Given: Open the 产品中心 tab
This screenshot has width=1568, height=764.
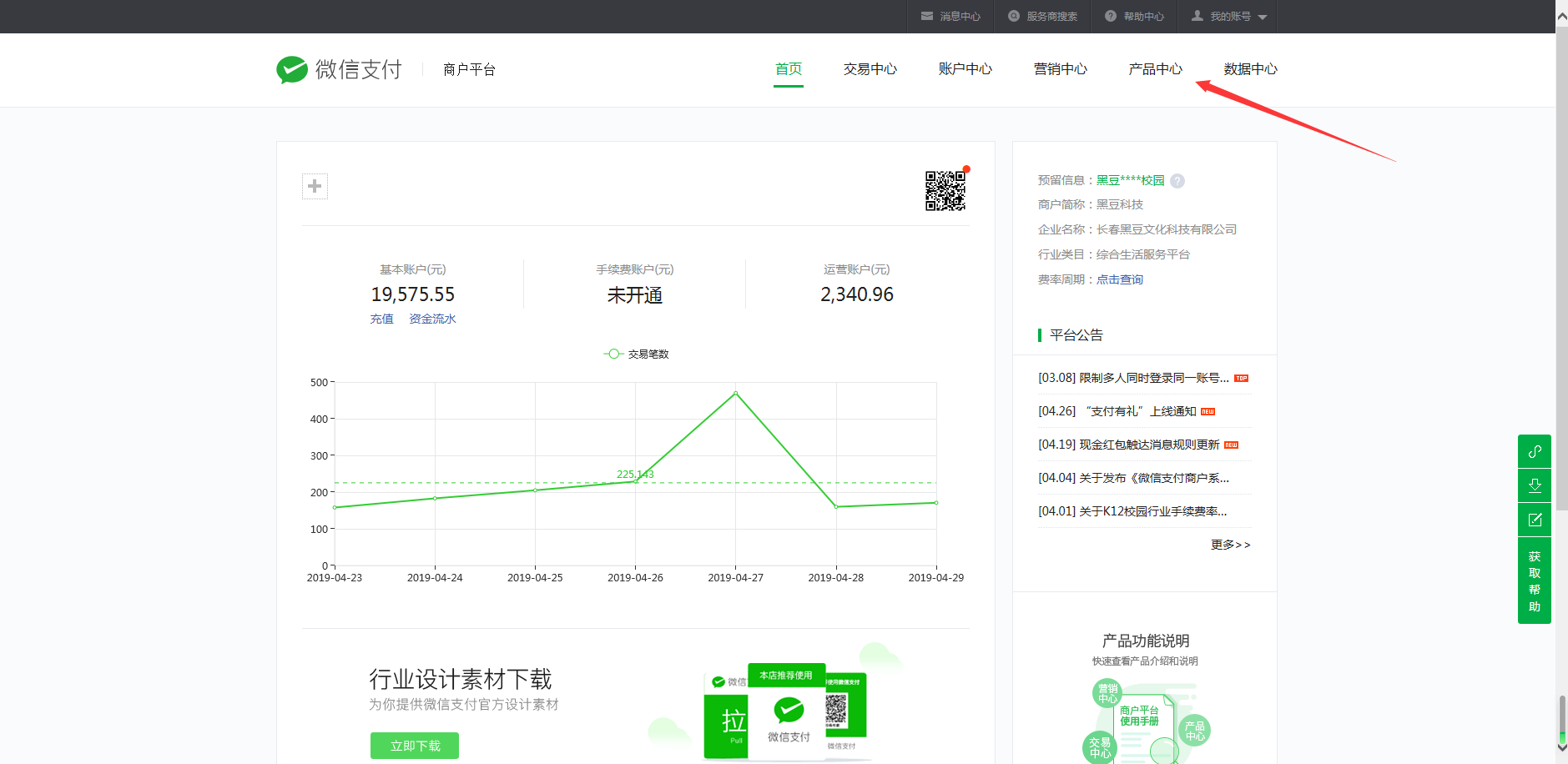Looking at the screenshot, I should (1156, 69).
